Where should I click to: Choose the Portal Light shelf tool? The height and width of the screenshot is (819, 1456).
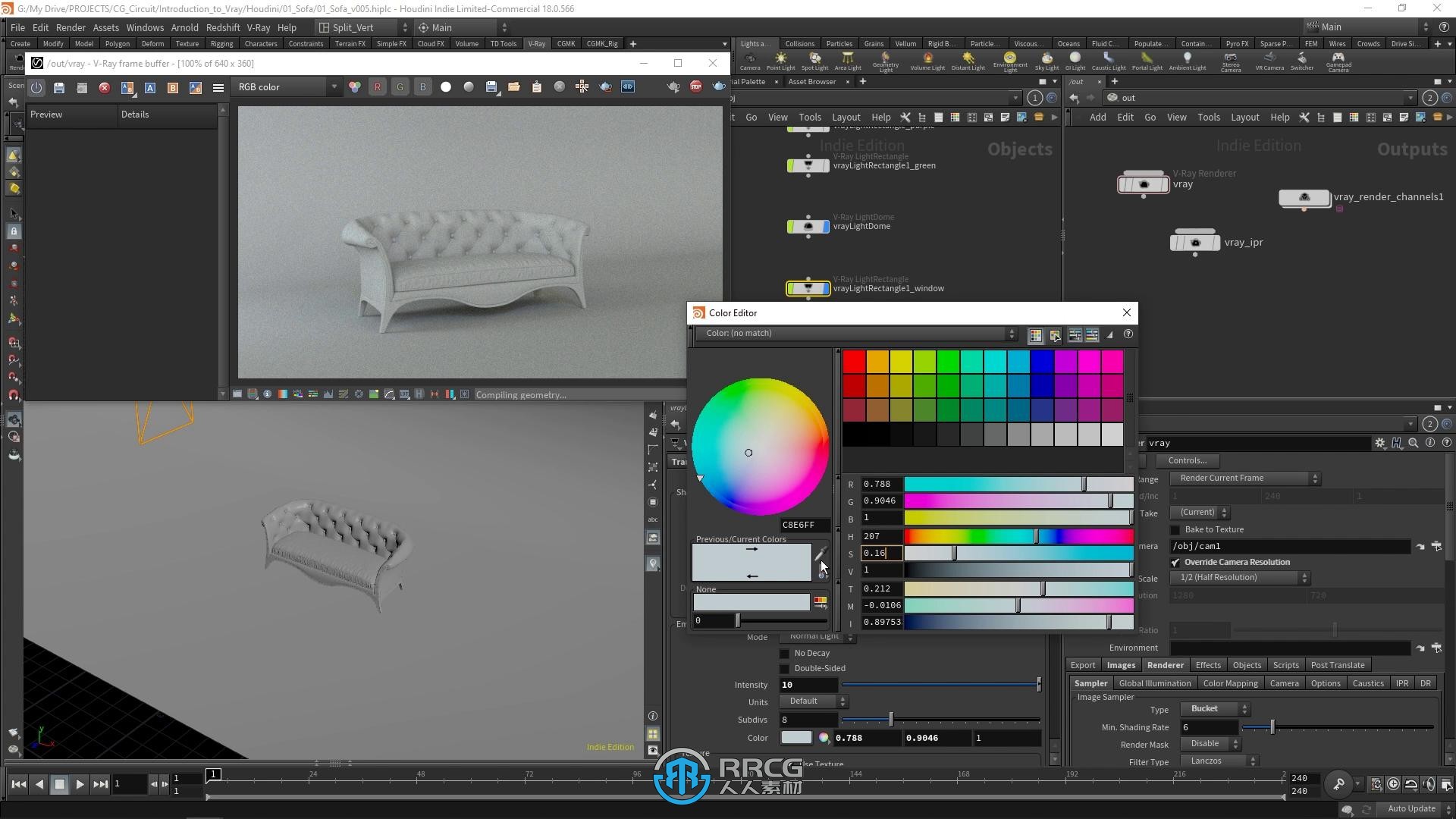(x=1147, y=61)
